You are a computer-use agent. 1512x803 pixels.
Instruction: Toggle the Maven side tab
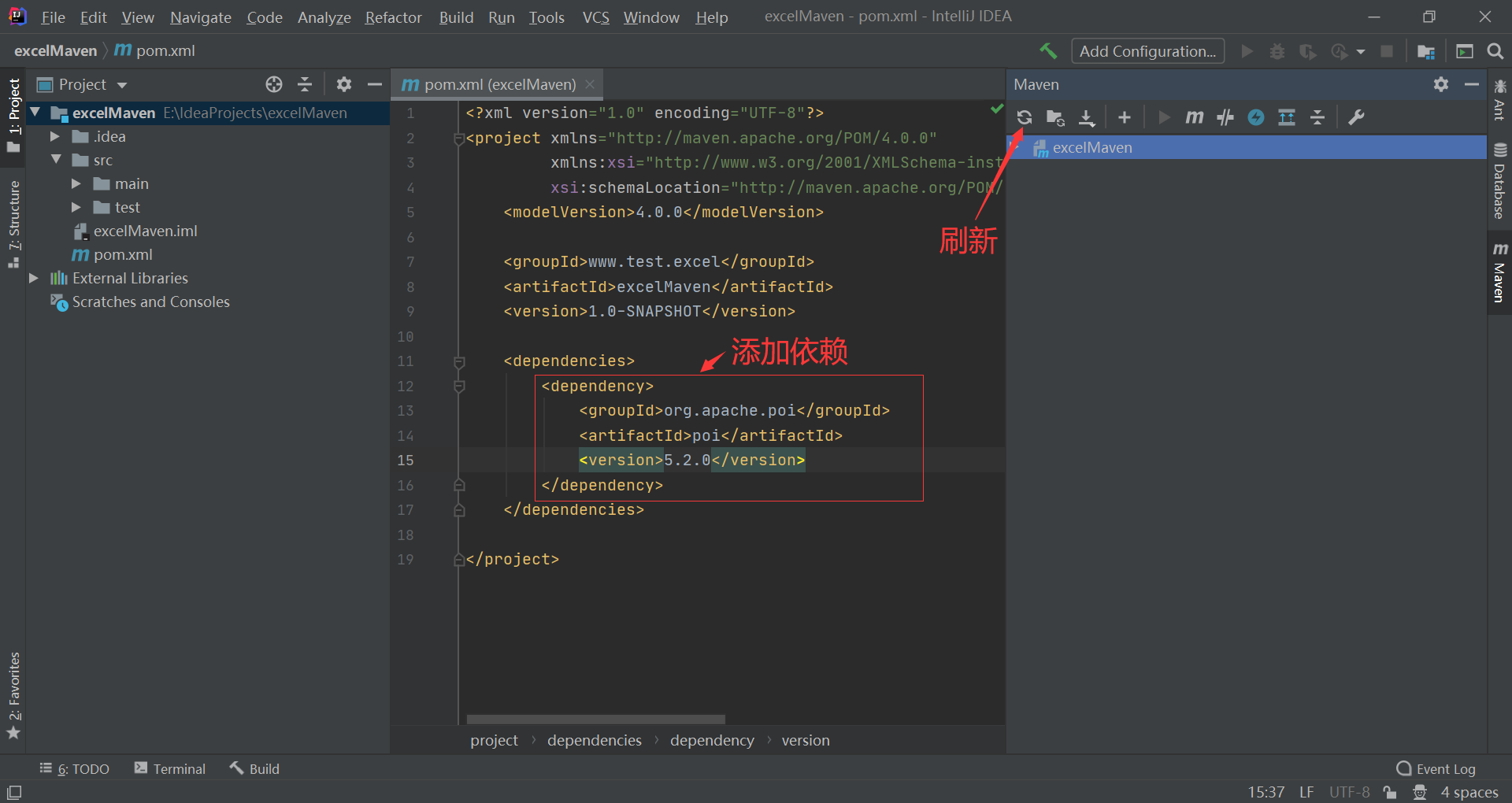click(1499, 272)
